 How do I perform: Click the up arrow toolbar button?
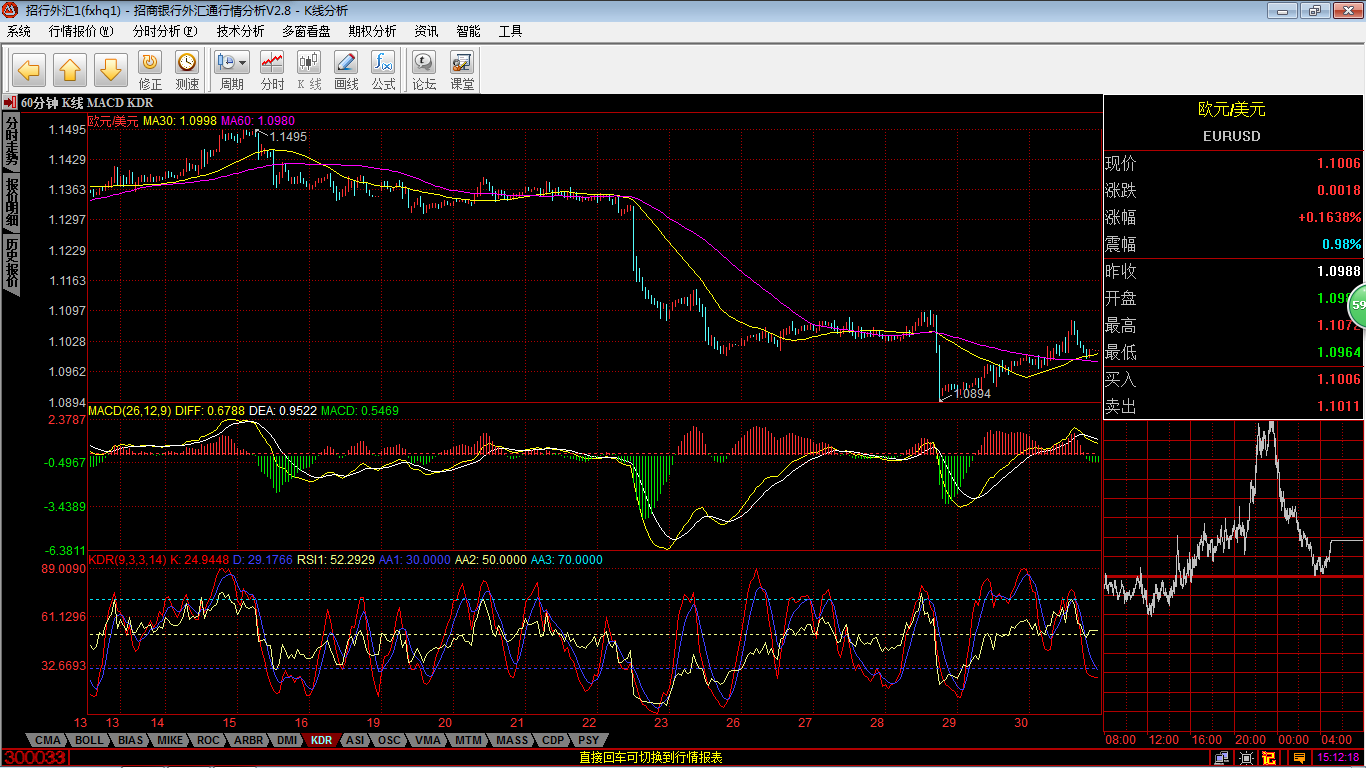pyautogui.click(x=70, y=70)
